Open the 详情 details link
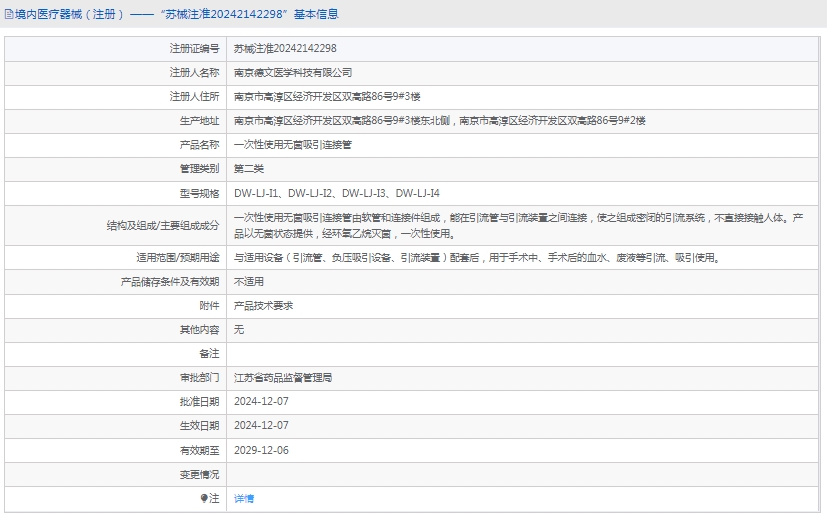The width and height of the screenshot is (827, 517). tap(244, 498)
